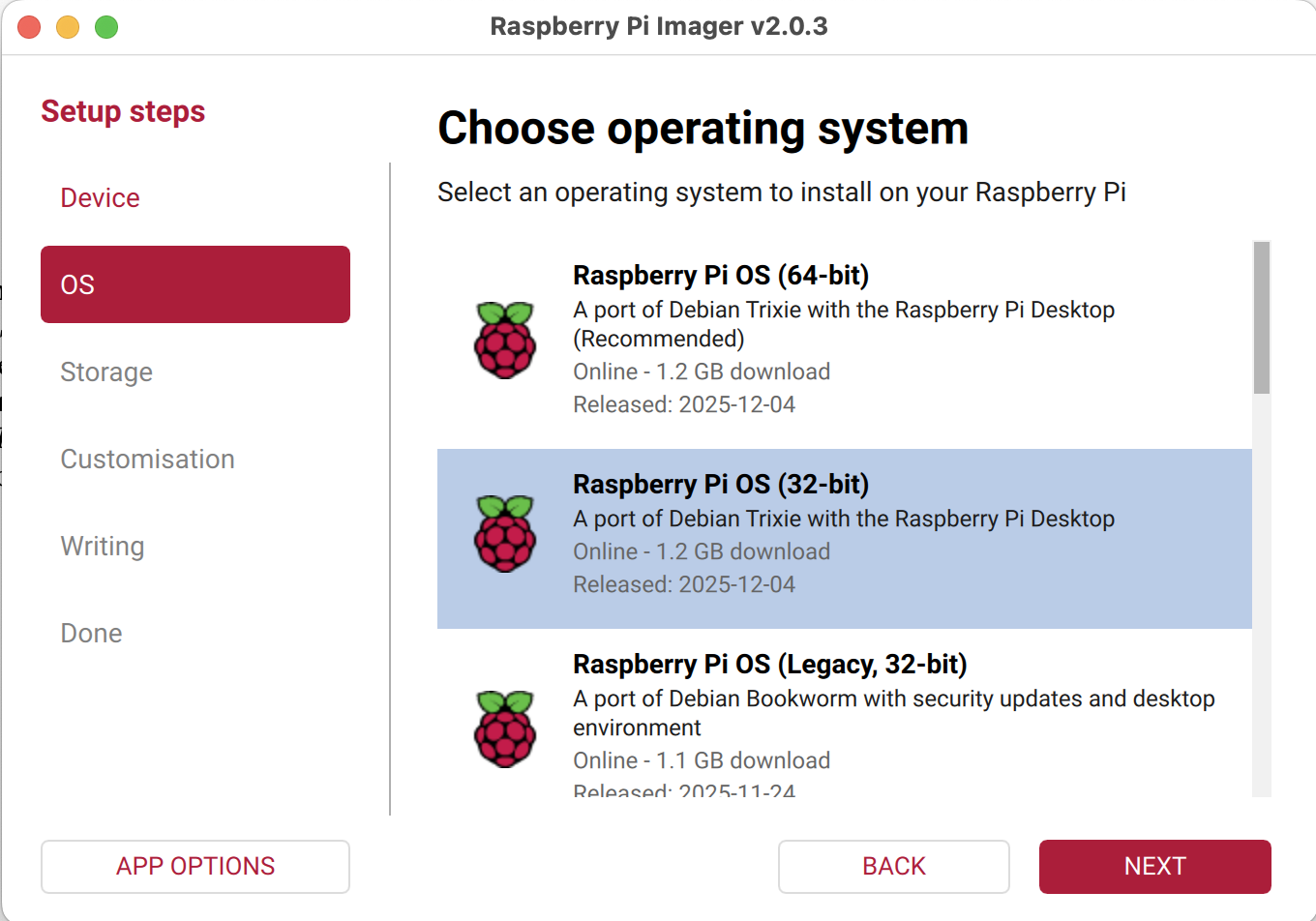
Task: Switch to the Writing step
Action: (x=103, y=547)
